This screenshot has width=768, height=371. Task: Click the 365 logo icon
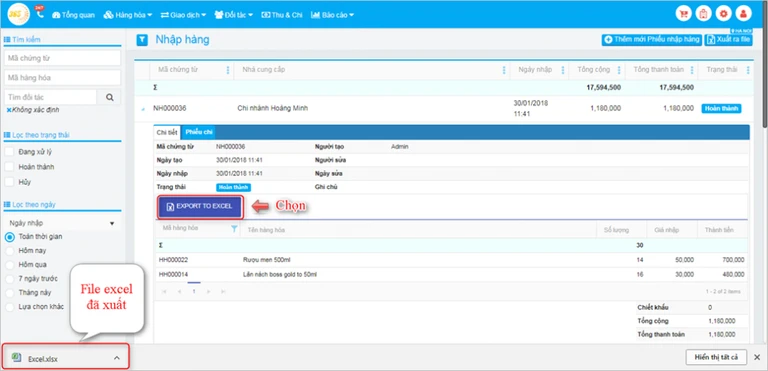coord(19,14)
